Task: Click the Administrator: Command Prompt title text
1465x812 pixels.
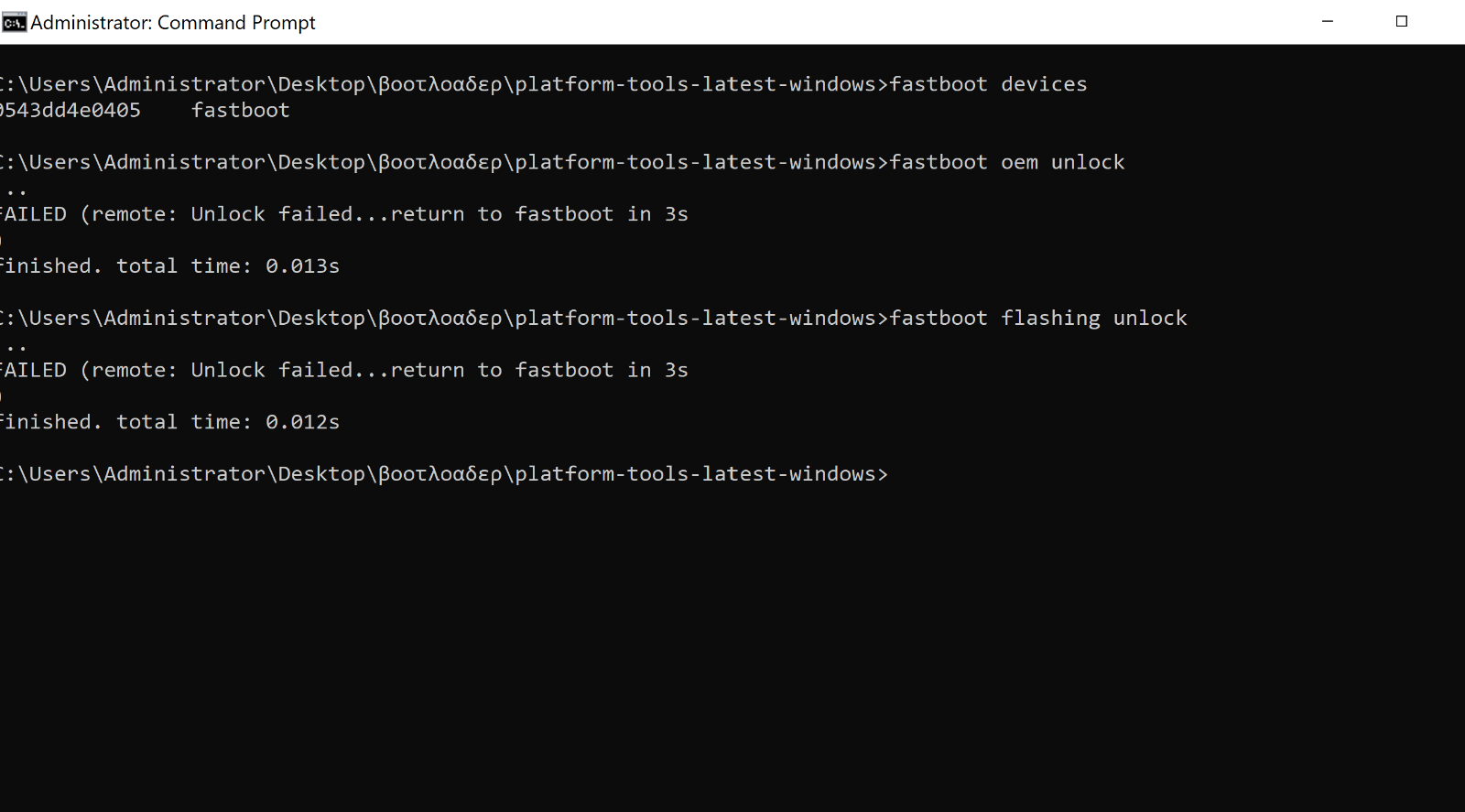Action: coord(173,23)
